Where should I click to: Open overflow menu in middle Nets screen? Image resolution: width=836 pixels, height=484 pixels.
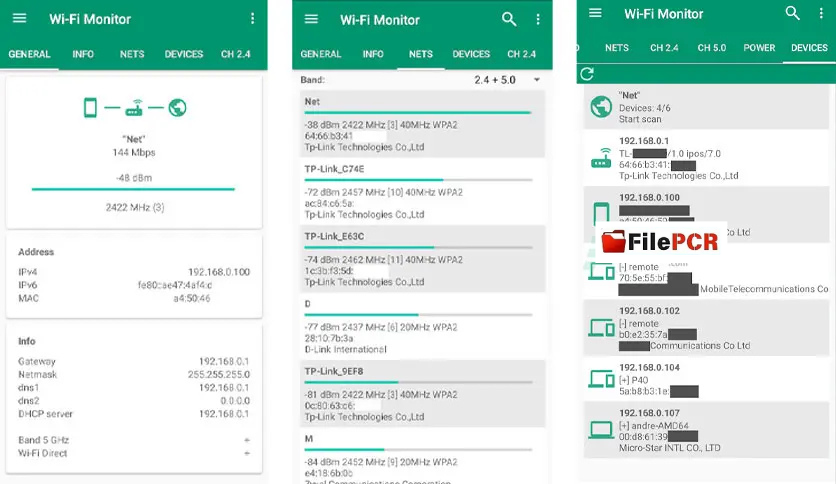point(537,20)
